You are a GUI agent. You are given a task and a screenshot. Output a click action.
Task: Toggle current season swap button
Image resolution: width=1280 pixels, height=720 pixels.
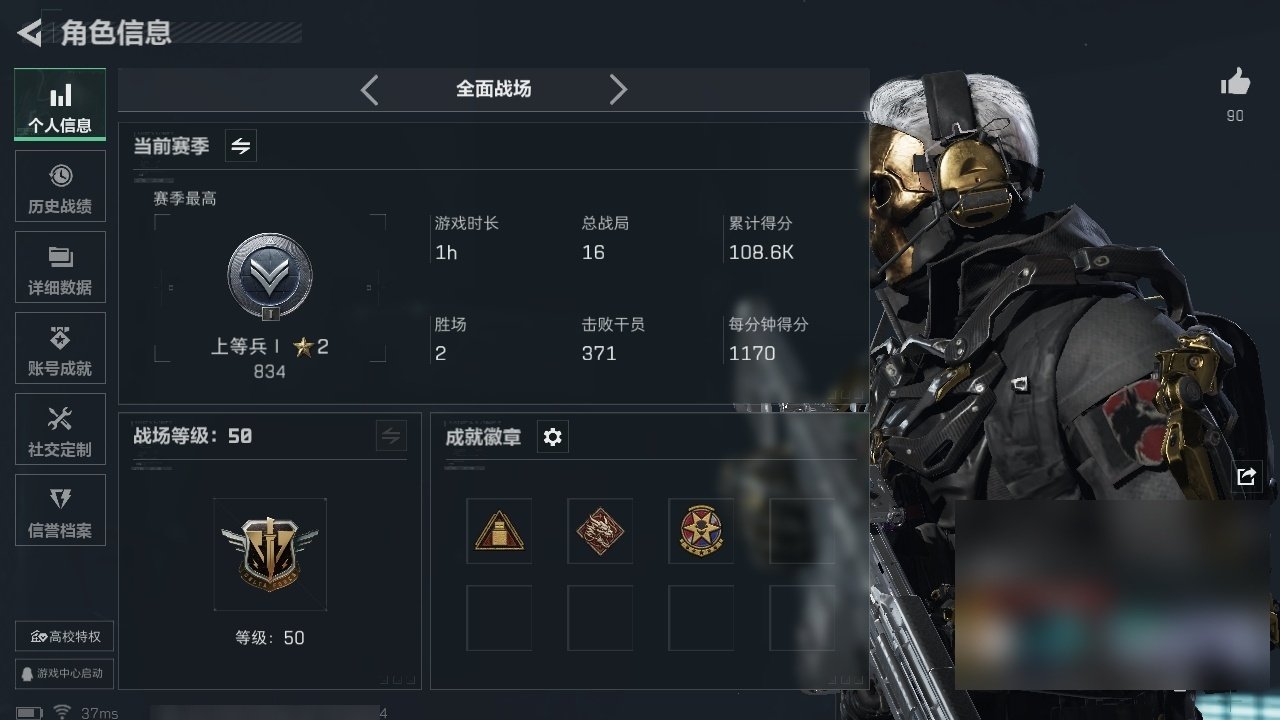tap(241, 146)
